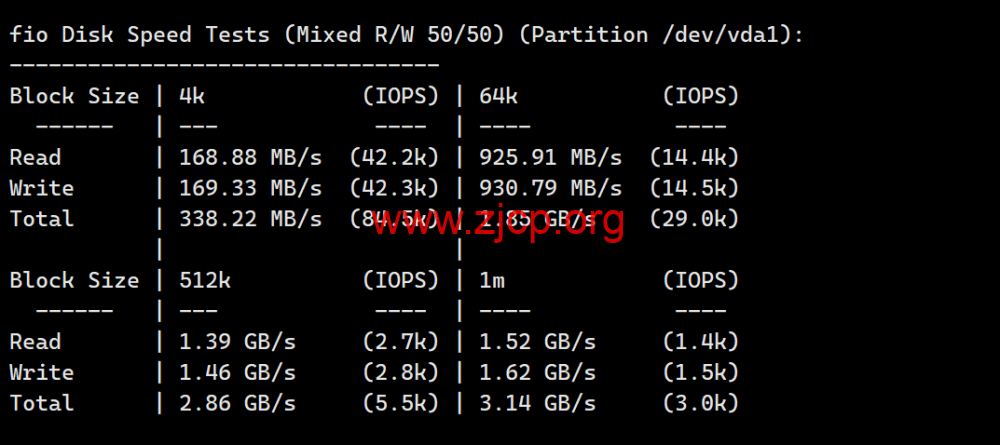Select the 64k read IOPS (14.4k)
1000x445 pixels.
[695, 157]
